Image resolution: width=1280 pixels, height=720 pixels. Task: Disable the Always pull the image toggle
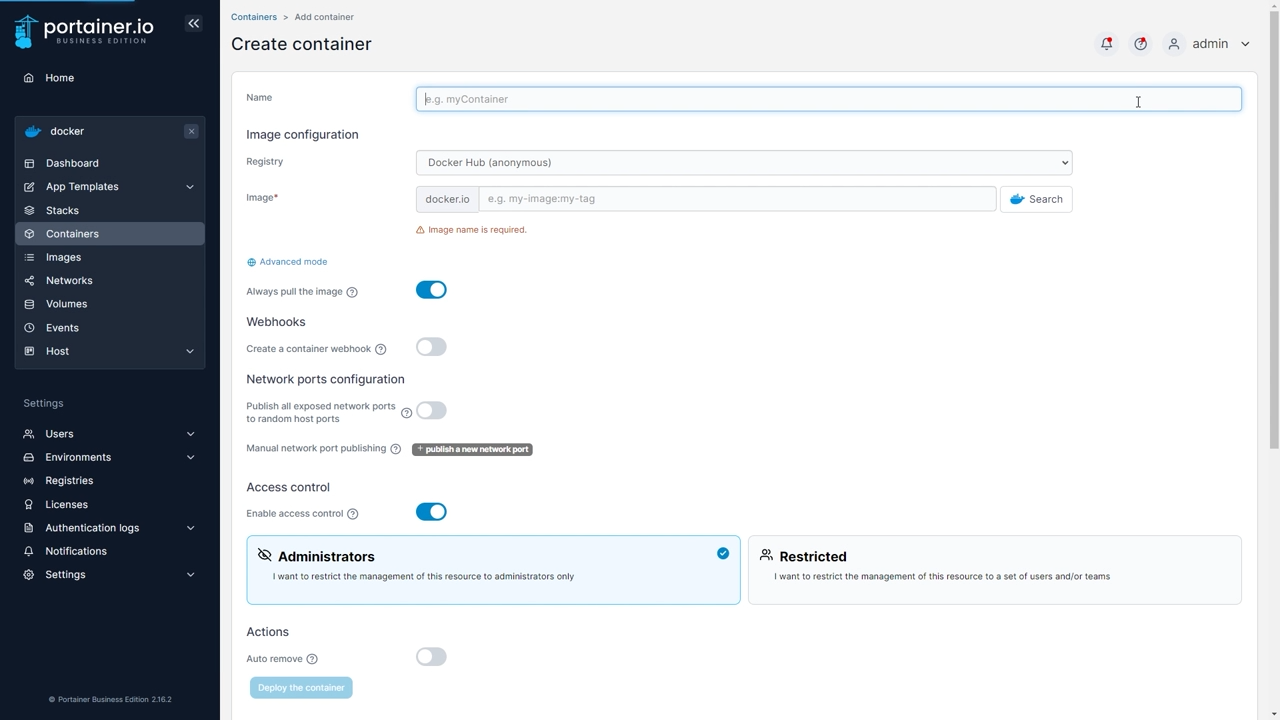[x=431, y=290]
